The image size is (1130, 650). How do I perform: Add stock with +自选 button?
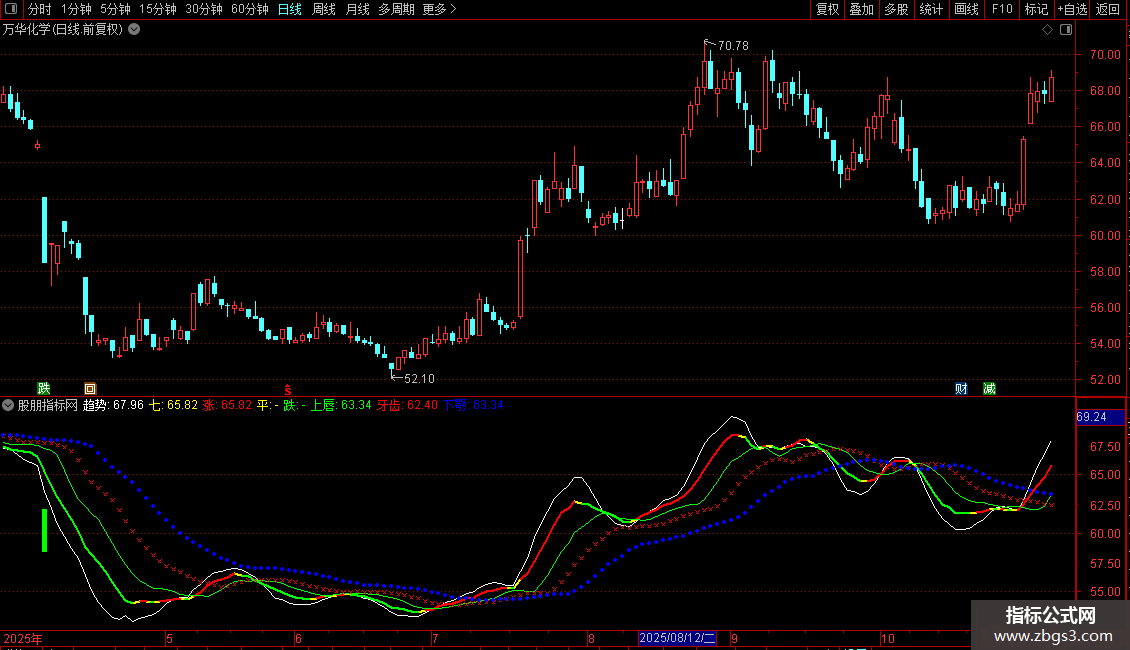[1072, 9]
